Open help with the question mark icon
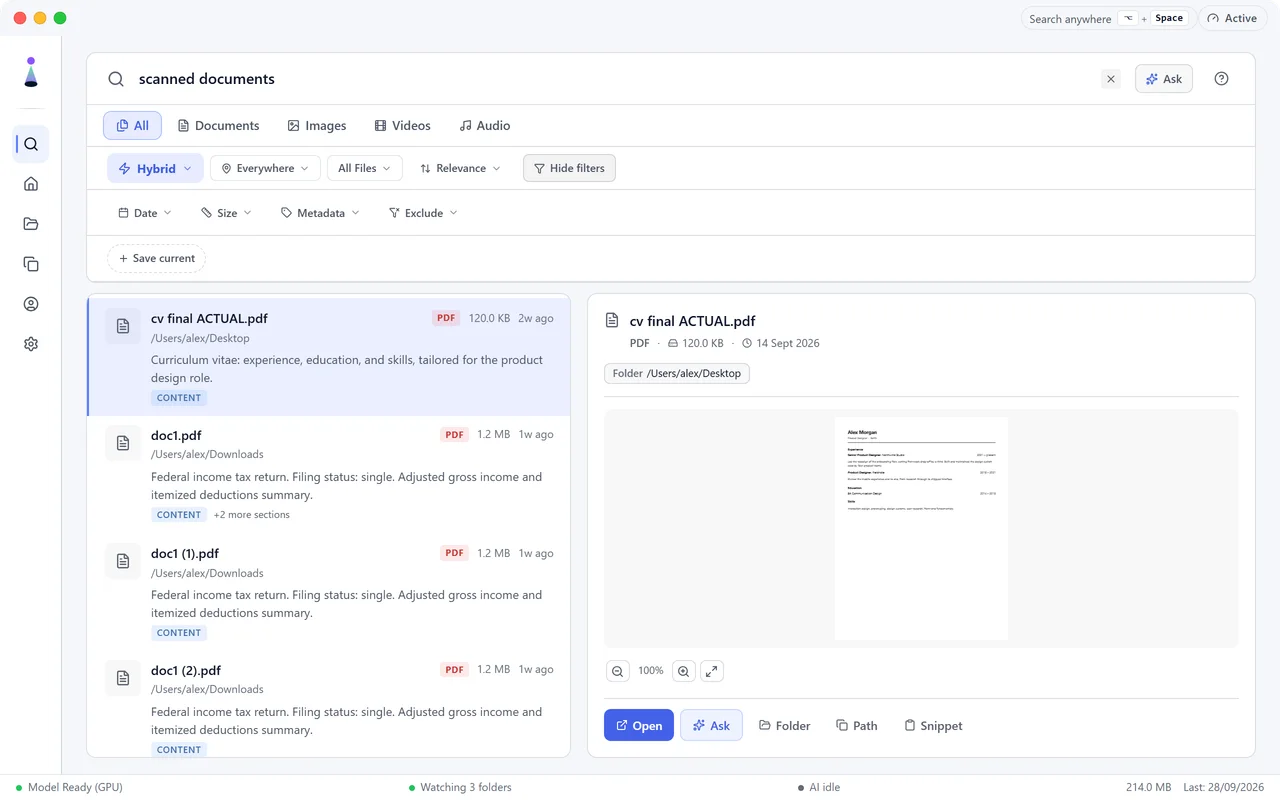This screenshot has width=1280, height=800. (x=1221, y=79)
